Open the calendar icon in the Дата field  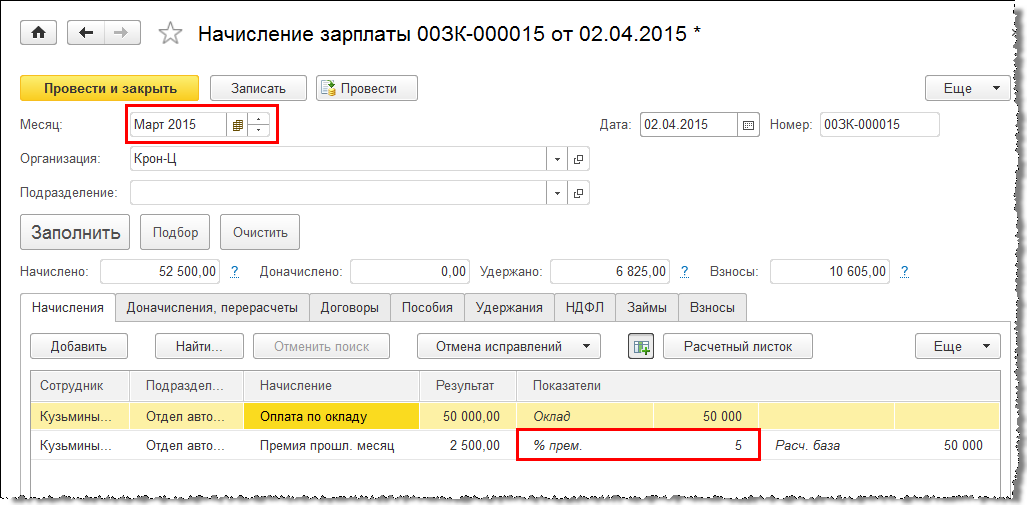748,125
